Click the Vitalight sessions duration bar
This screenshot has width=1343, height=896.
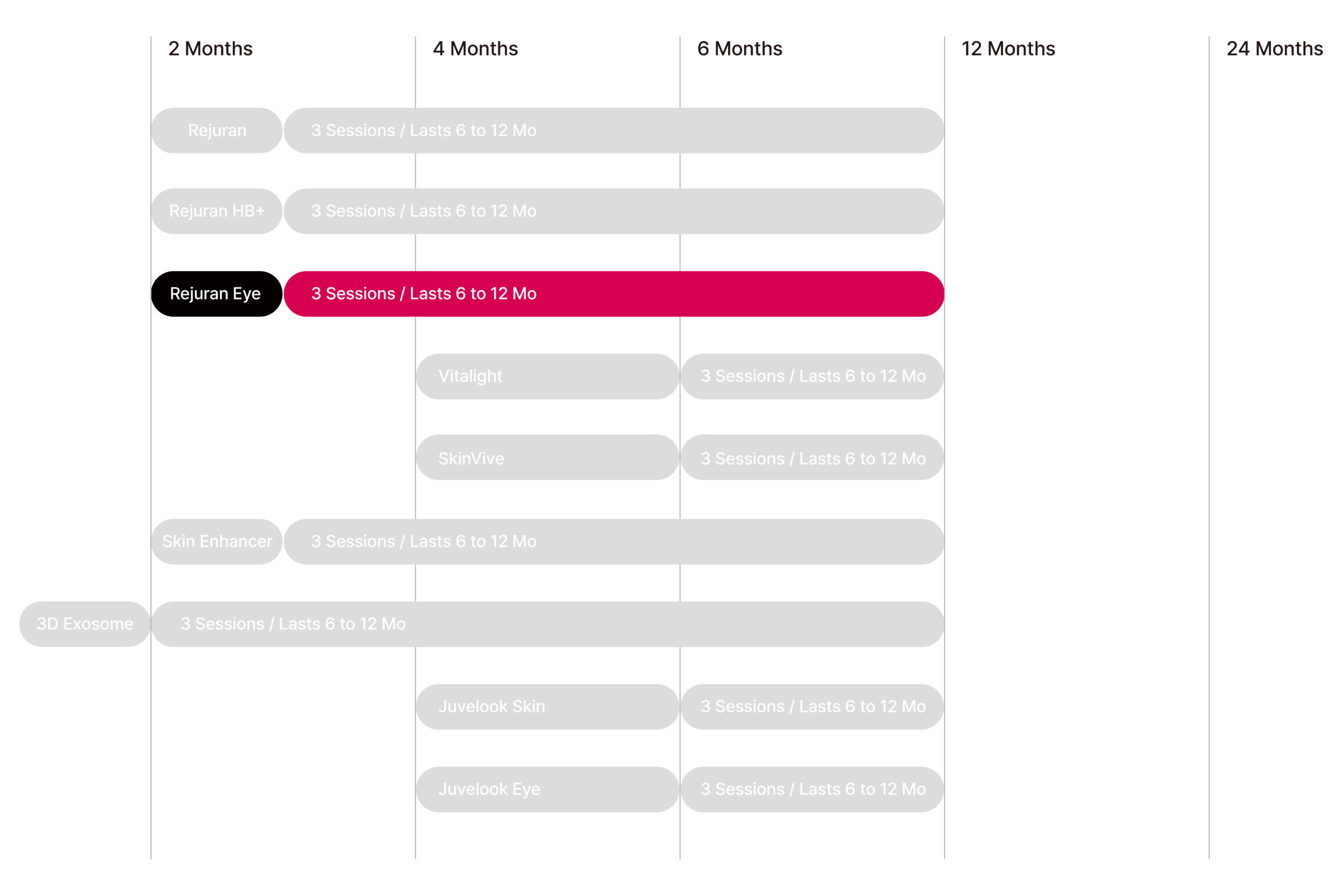812,376
